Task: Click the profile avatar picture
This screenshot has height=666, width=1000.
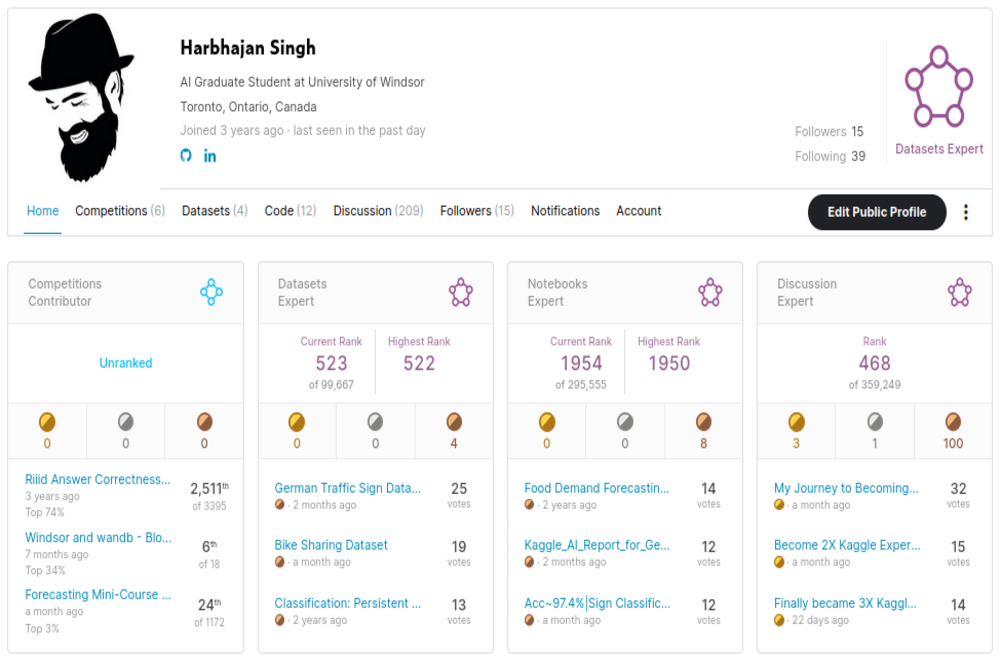Action: tap(82, 97)
